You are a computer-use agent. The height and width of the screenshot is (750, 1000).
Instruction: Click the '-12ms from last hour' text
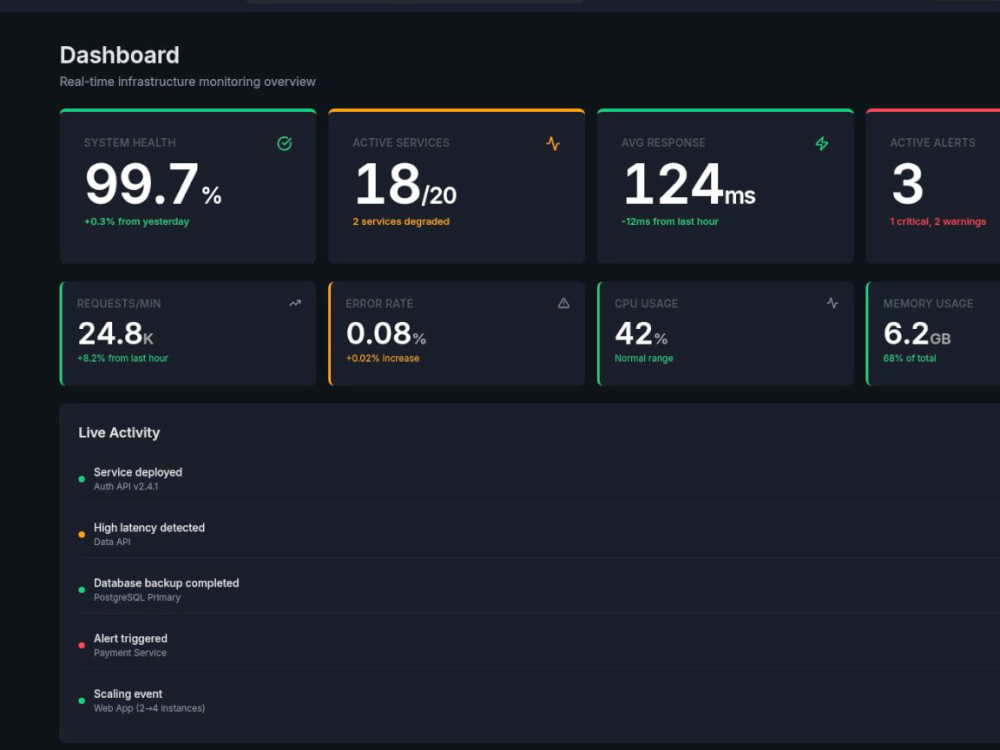click(x=670, y=221)
